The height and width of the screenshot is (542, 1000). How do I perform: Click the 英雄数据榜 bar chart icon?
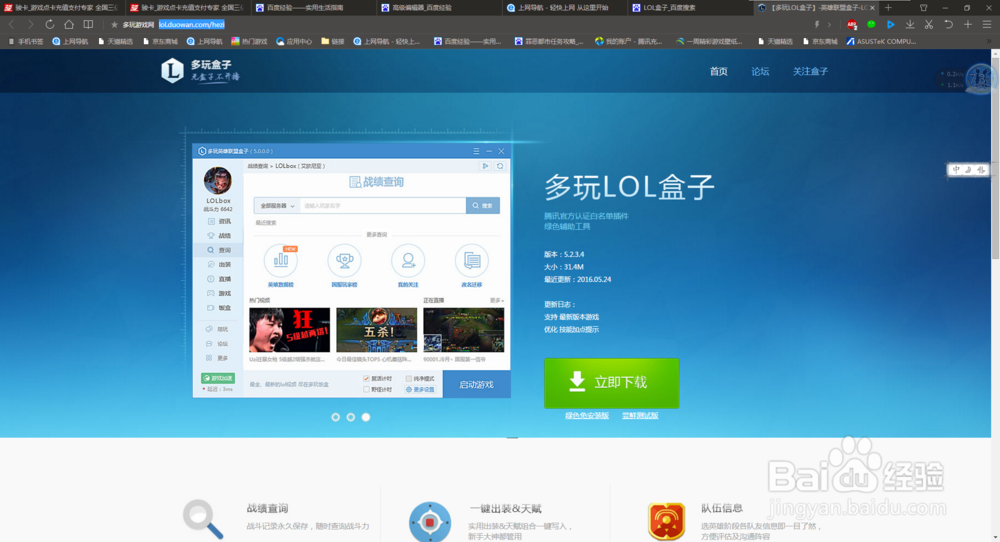coord(281,260)
